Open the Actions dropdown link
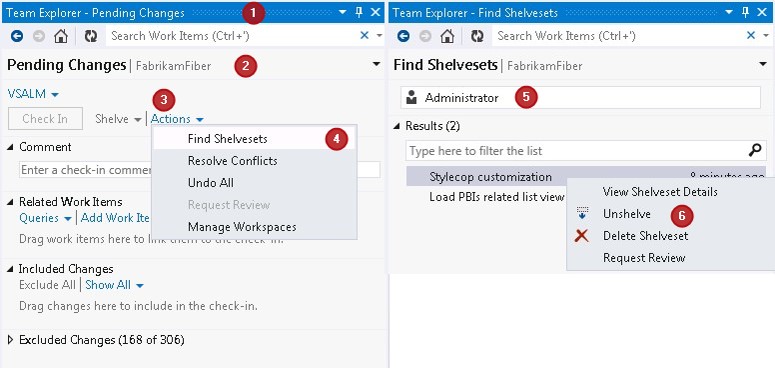The image size is (775, 370). pyautogui.click(x=177, y=119)
